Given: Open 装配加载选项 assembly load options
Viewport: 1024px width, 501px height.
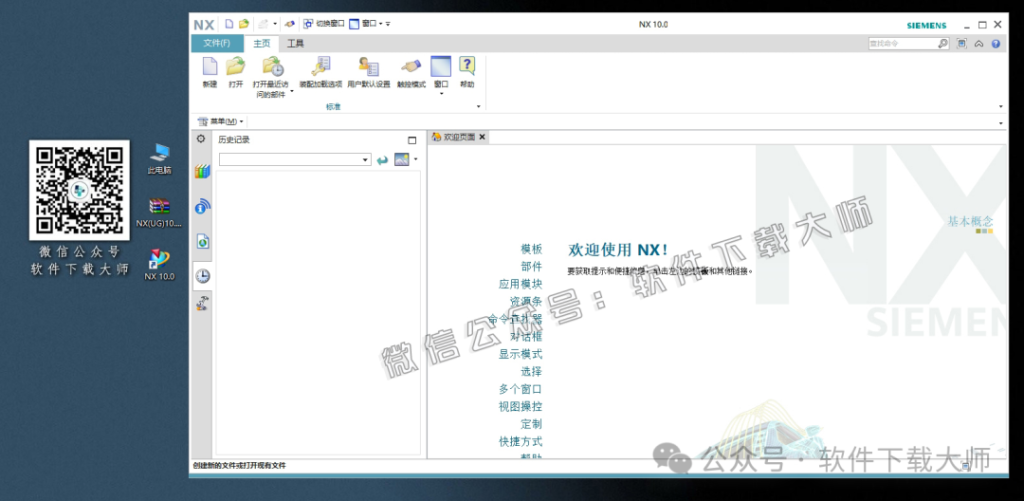Looking at the screenshot, I should coord(321,73).
